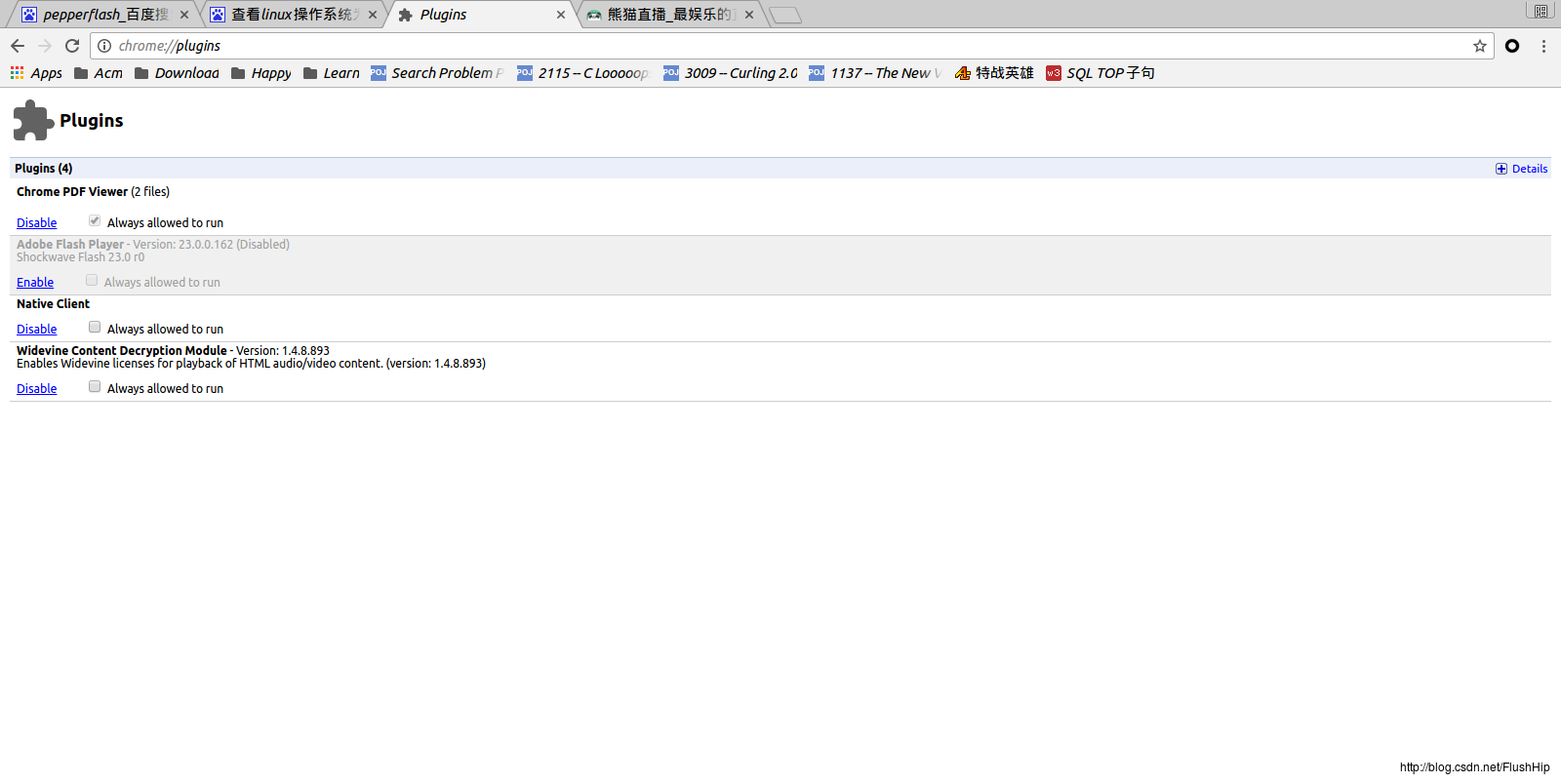Close the 查看linux操作系统 tab
Screen dimensions: 1561x784
pos(373,15)
